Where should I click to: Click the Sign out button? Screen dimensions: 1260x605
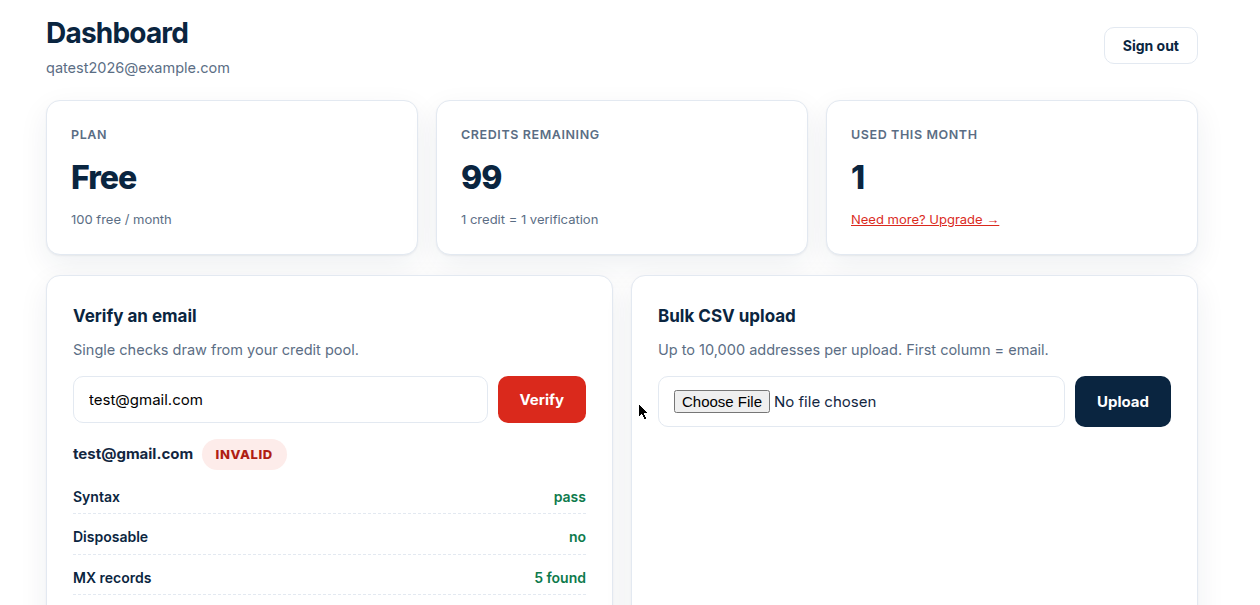[1150, 46]
